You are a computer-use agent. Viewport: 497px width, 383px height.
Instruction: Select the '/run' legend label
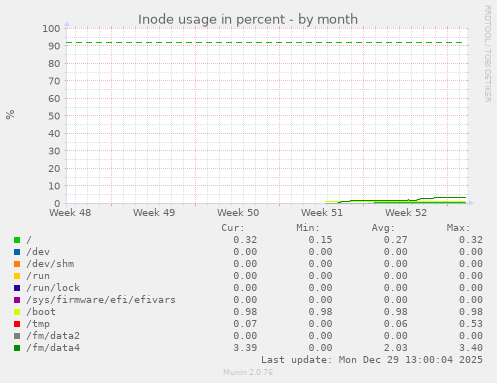coord(38,276)
